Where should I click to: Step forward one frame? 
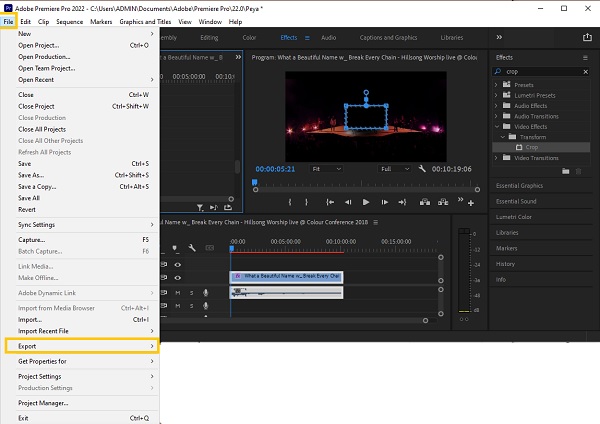pos(385,202)
